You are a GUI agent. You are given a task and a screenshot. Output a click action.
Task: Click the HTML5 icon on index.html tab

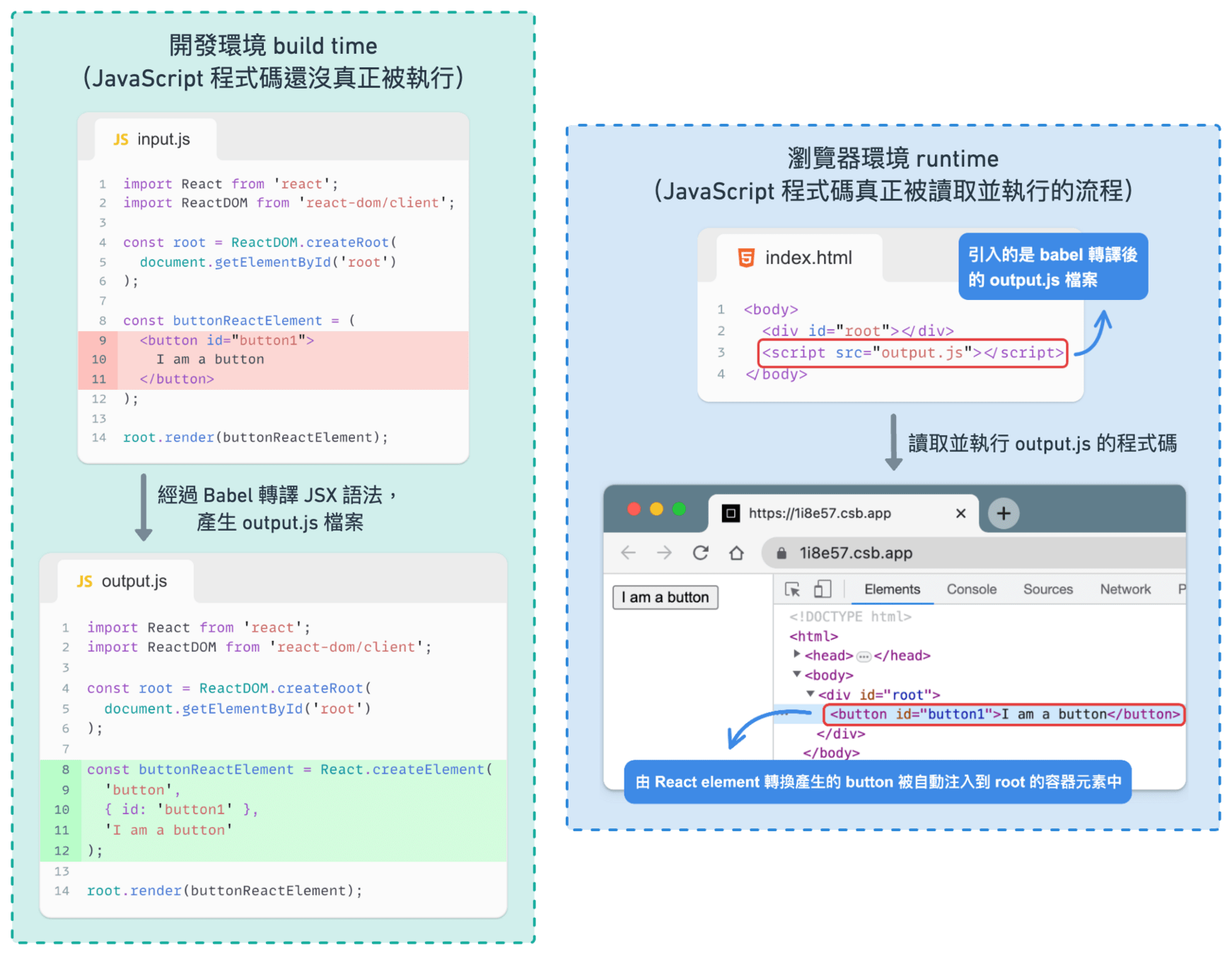pyautogui.click(x=746, y=257)
